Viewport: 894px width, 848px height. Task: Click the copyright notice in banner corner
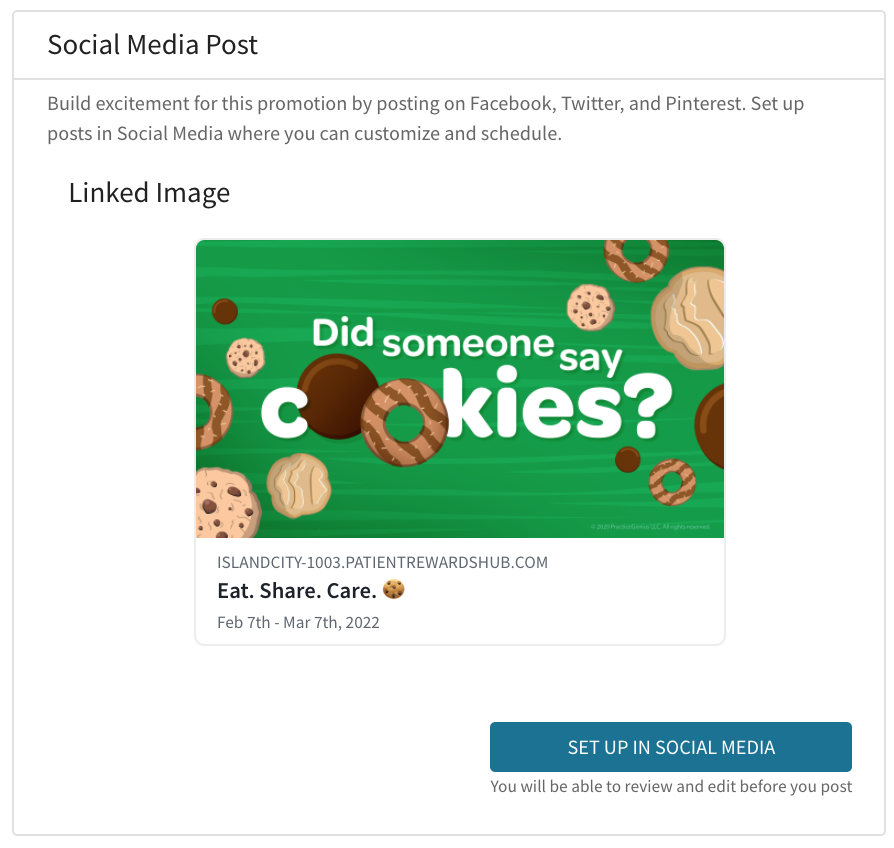[651, 526]
